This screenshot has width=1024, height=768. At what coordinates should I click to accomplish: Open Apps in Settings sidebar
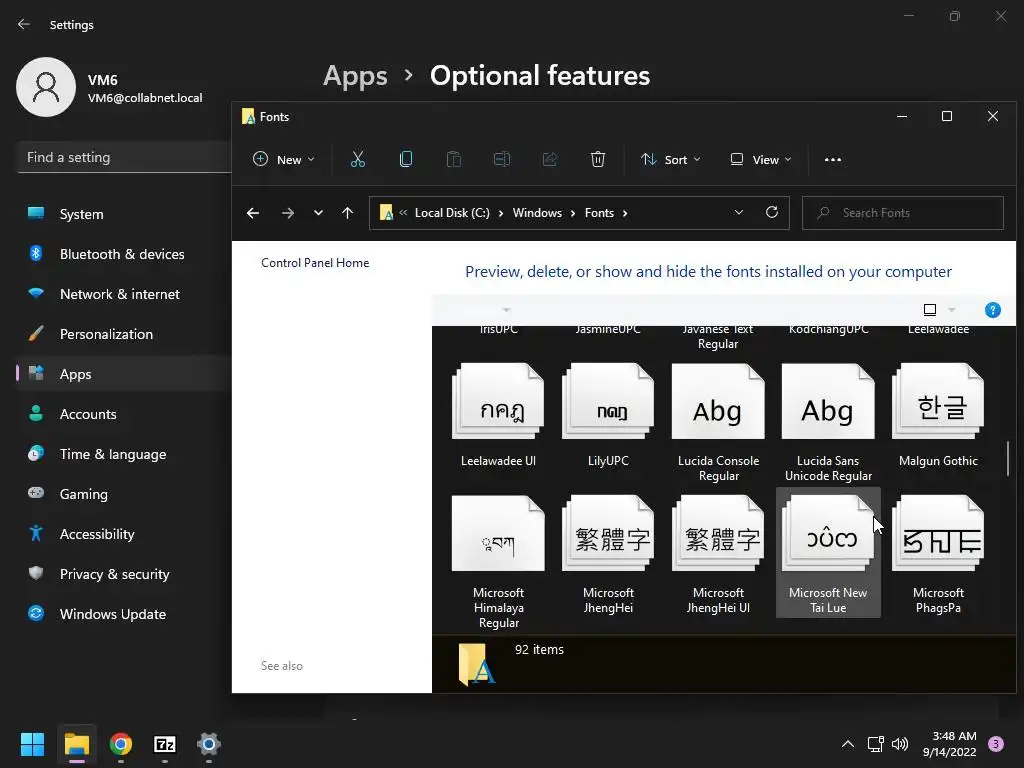(124, 374)
